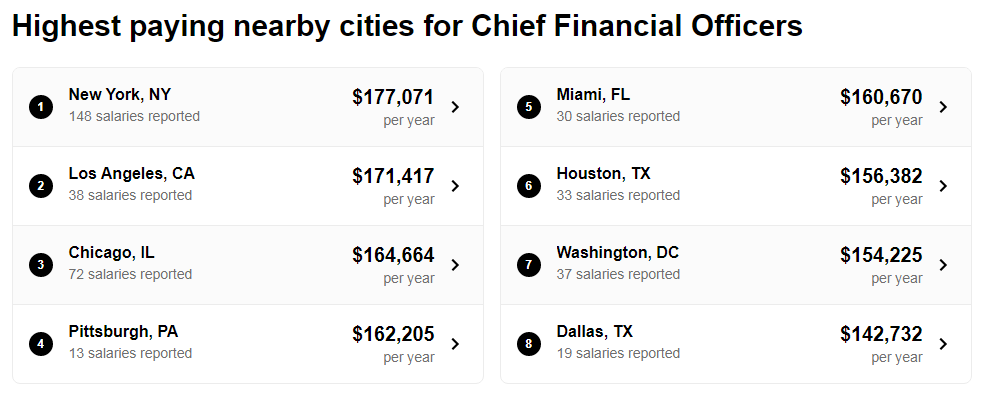Select the Houston, TX city name
The height and width of the screenshot is (394, 981).
pos(604,173)
